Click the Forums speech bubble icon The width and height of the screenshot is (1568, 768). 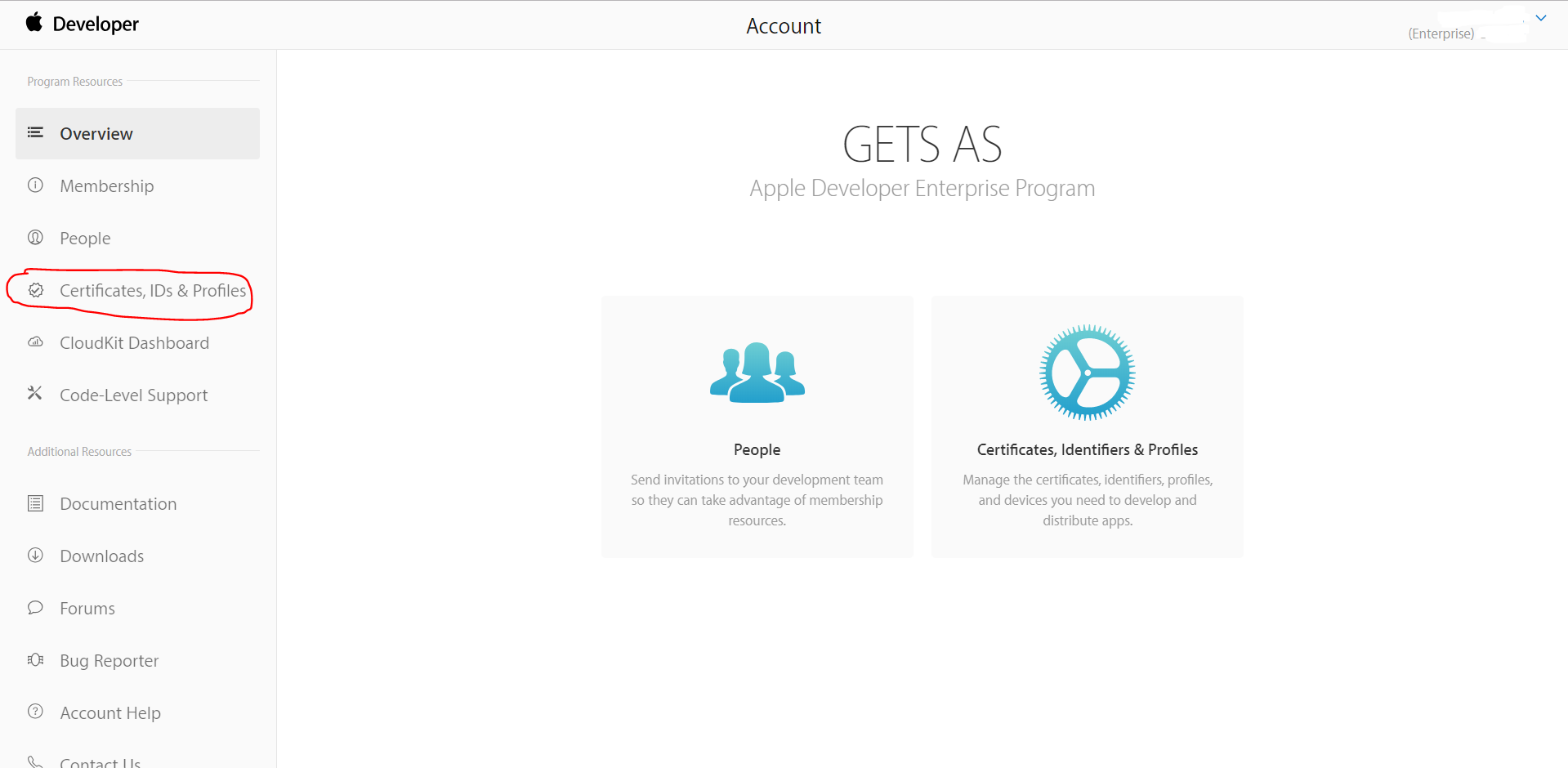click(35, 607)
